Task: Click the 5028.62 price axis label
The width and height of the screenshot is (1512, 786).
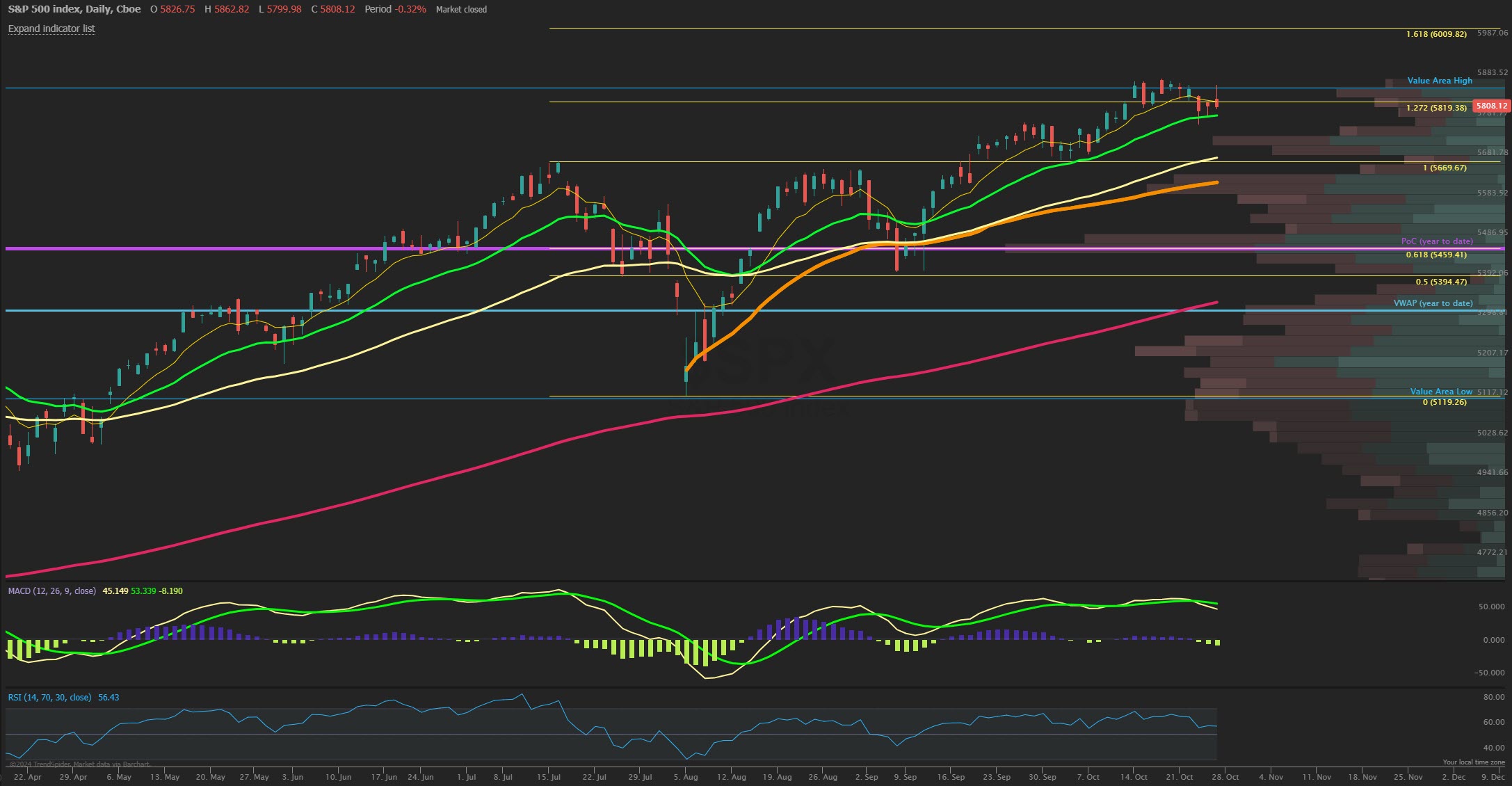Action: tap(1493, 433)
